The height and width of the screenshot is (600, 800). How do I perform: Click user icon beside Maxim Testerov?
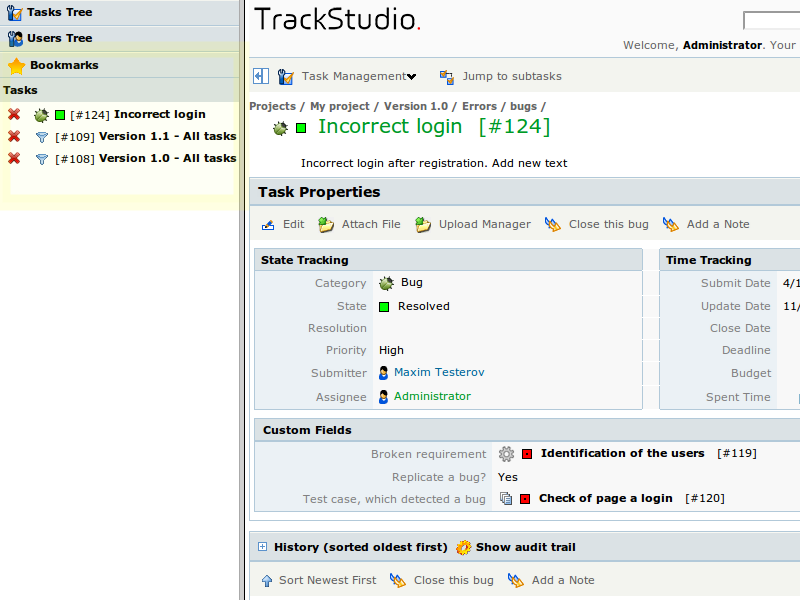[384, 373]
